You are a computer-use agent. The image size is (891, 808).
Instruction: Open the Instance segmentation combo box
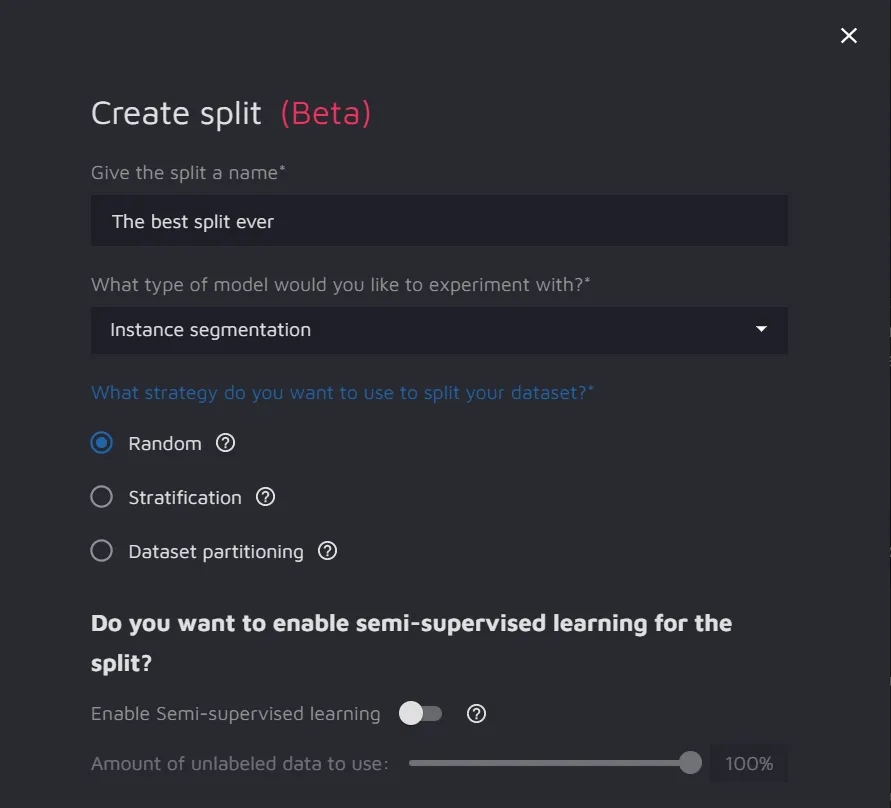click(x=420, y=330)
